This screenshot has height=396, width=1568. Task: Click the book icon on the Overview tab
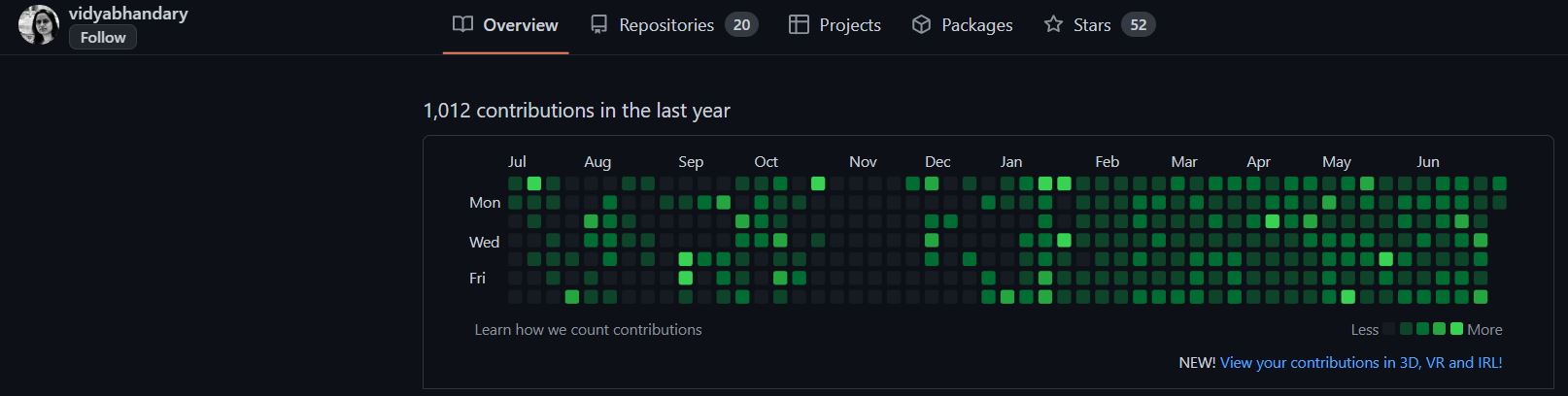[x=463, y=24]
